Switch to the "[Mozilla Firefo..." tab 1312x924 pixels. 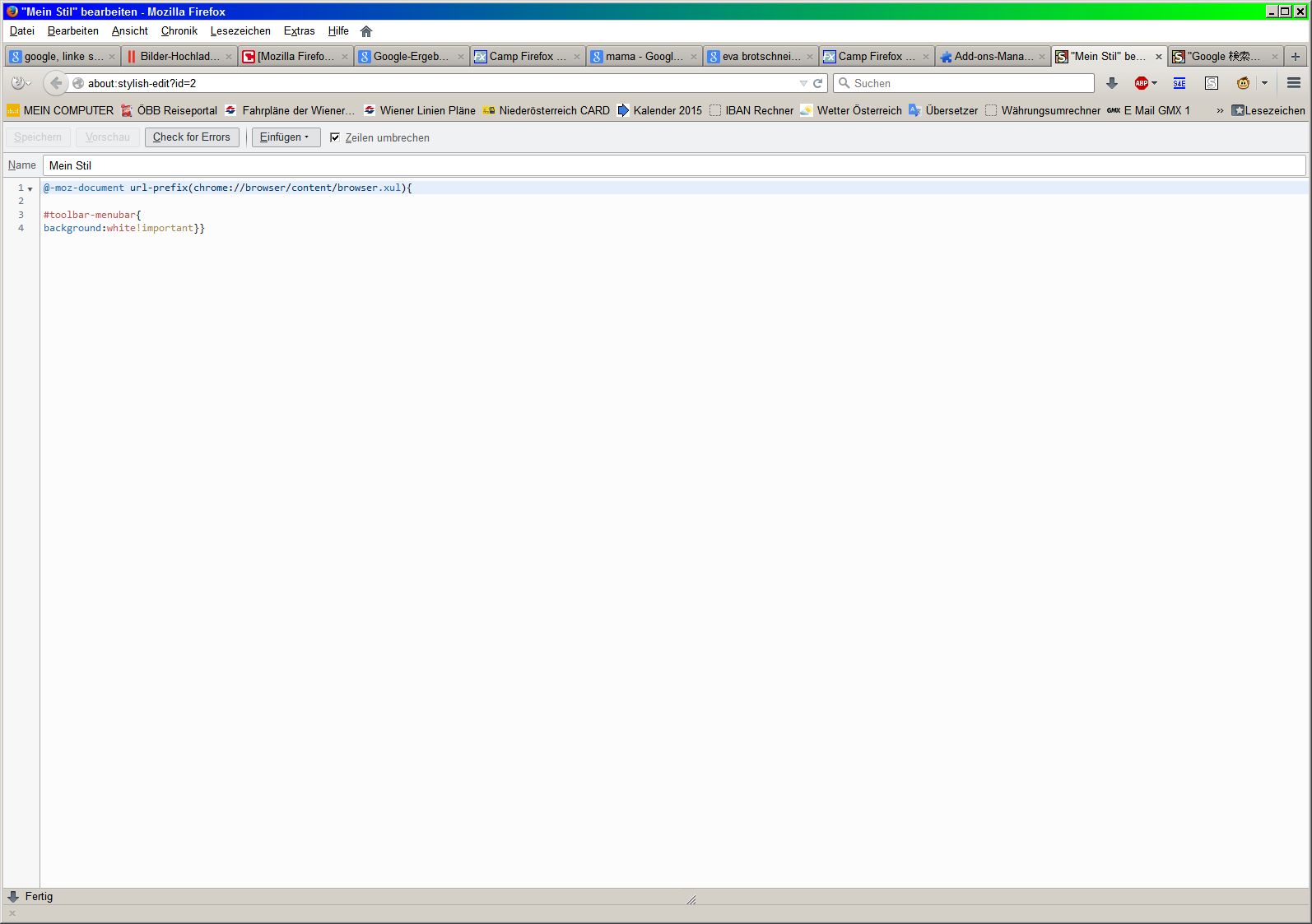(295, 57)
